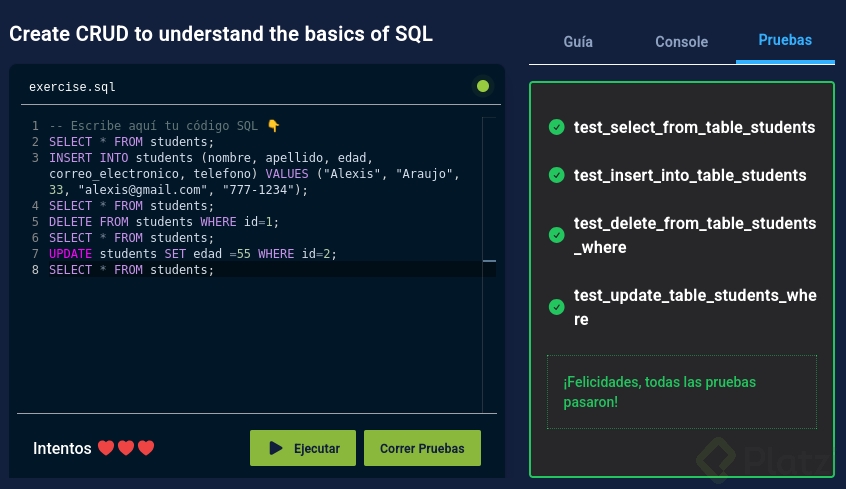Switch to the Guía tab
Screen dimensions: 846x489
[x=578, y=42]
